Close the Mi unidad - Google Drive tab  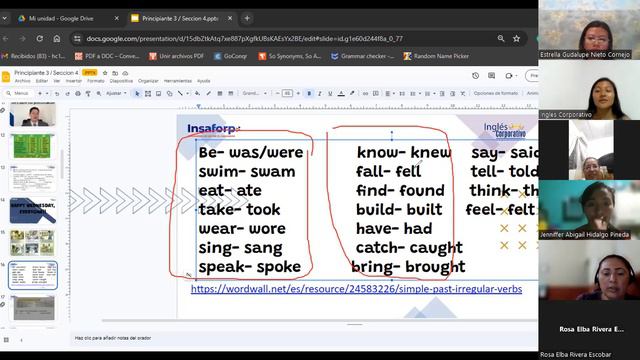point(116,18)
